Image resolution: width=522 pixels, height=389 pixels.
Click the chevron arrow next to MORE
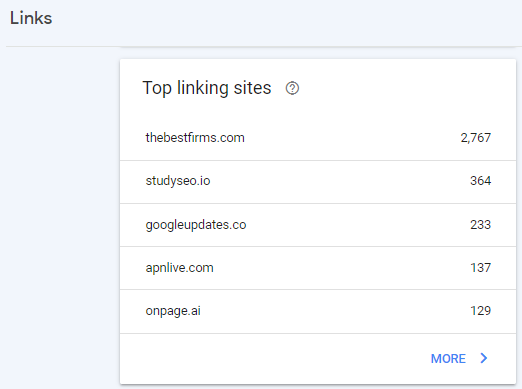pyautogui.click(x=484, y=358)
